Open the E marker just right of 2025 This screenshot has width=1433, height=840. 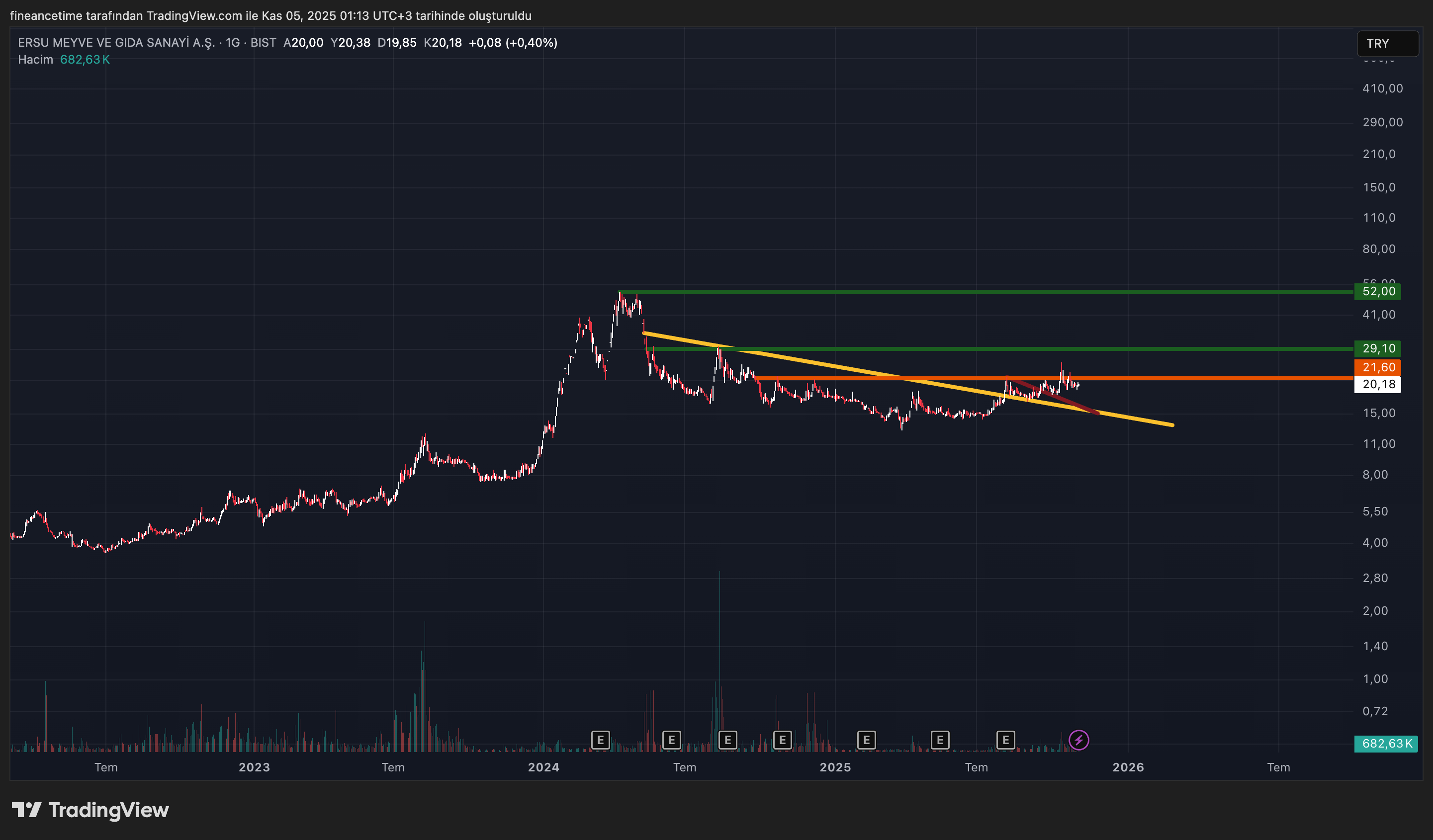[x=866, y=740]
